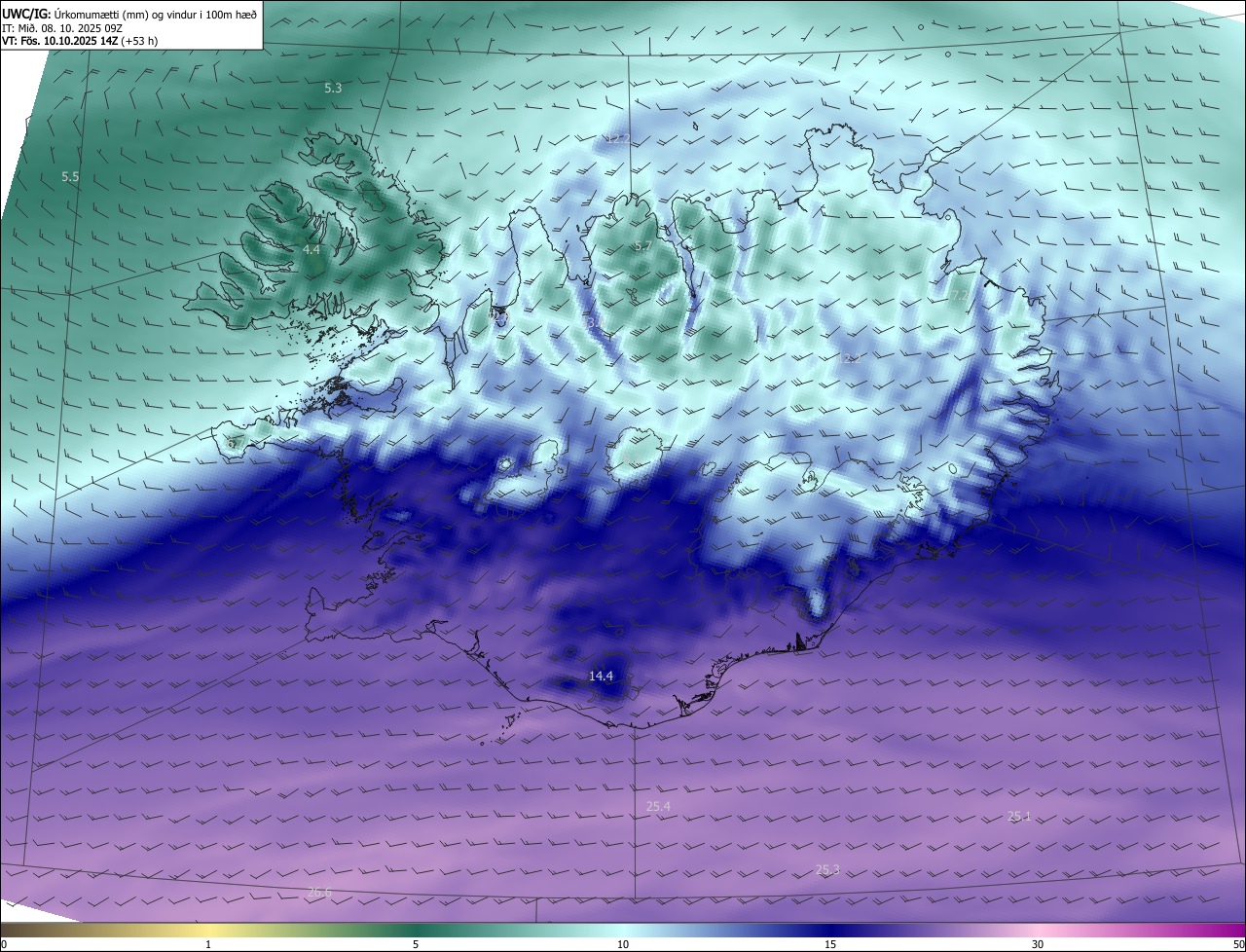Click the 10 tick on the color scale
The image size is (1246, 952).
[x=623, y=944]
